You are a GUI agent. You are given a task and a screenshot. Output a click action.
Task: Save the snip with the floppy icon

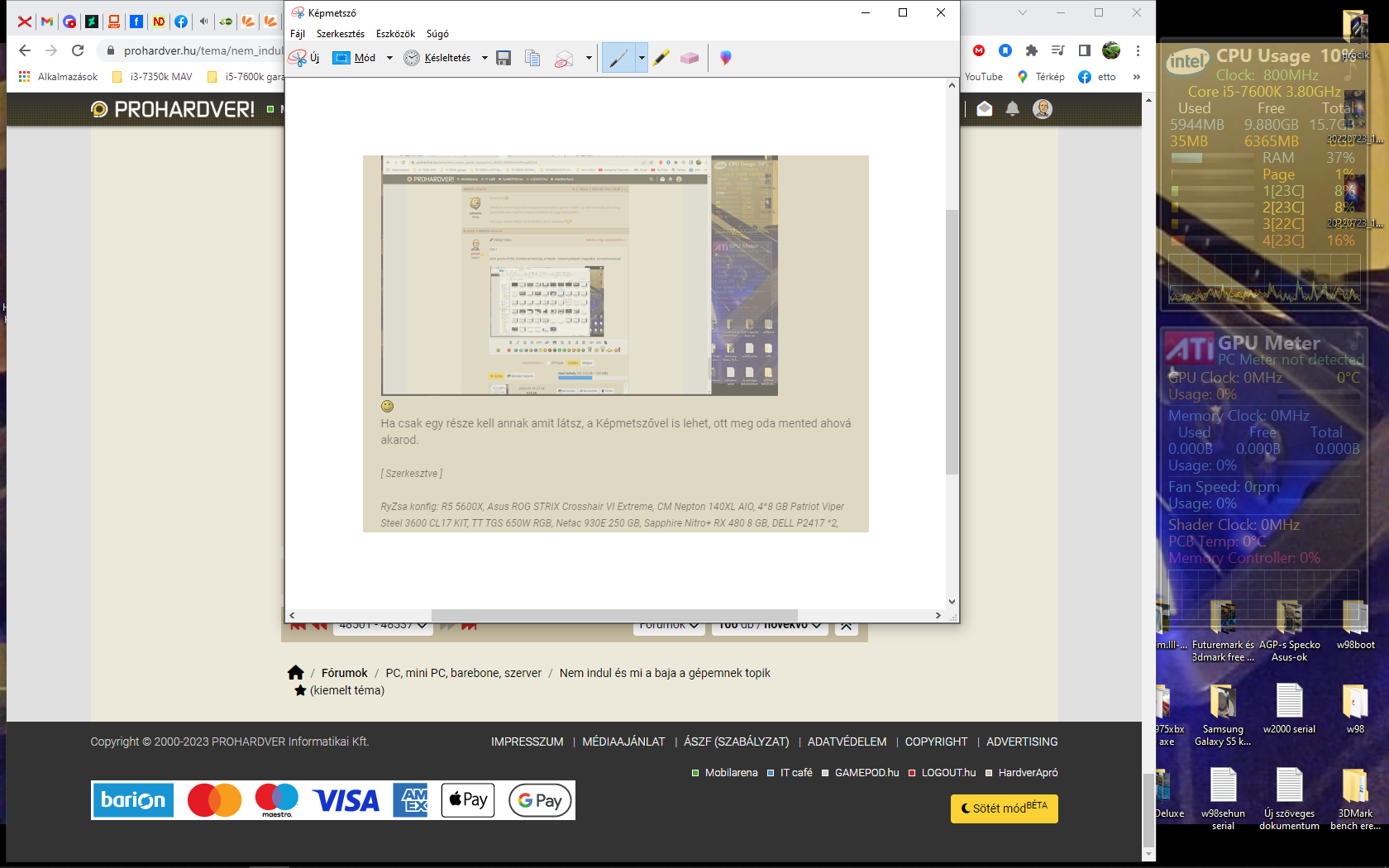504,58
